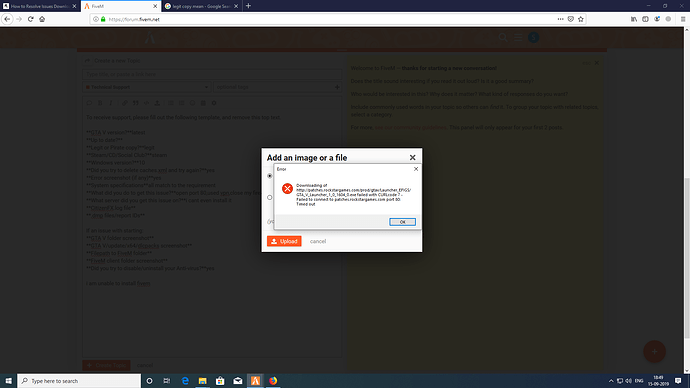The height and width of the screenshot is (388, 690).
Task: Click the Create Topic button
Action: [x=106, y=365]
